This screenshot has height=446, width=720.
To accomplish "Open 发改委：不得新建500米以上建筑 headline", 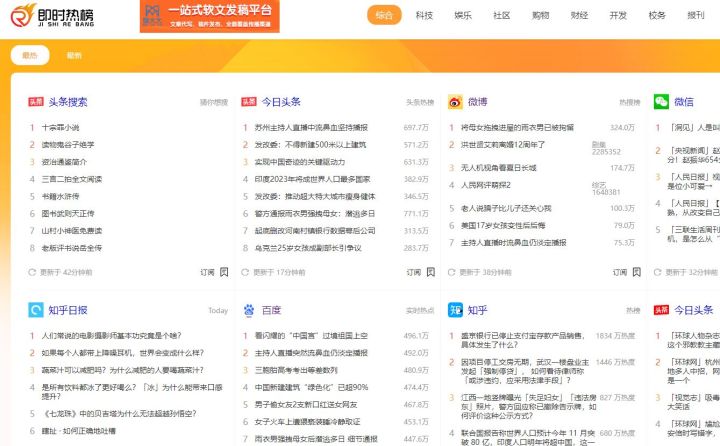I will coord(310,145).
